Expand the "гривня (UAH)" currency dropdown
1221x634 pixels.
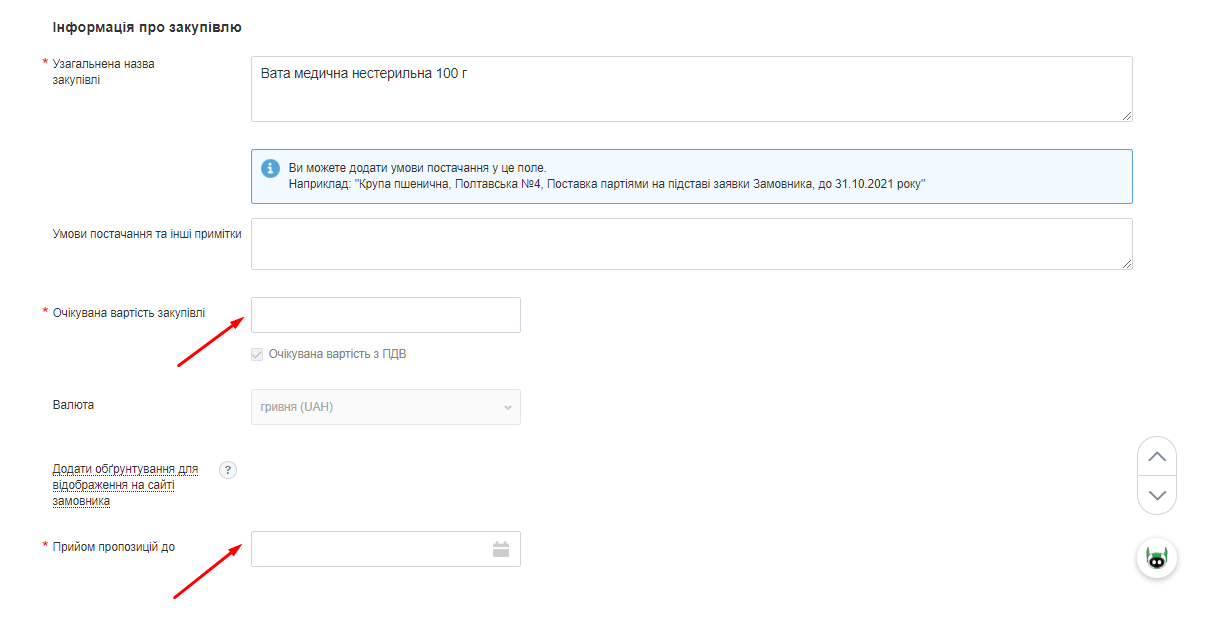tap(385, 407)
